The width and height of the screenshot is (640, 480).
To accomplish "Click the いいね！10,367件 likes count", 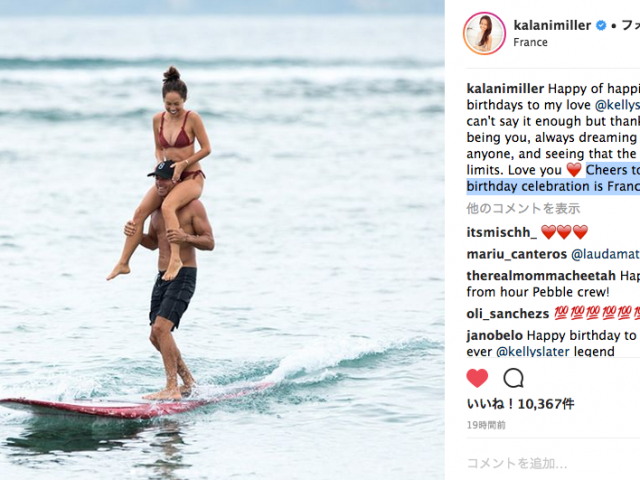I will (520, 404).
